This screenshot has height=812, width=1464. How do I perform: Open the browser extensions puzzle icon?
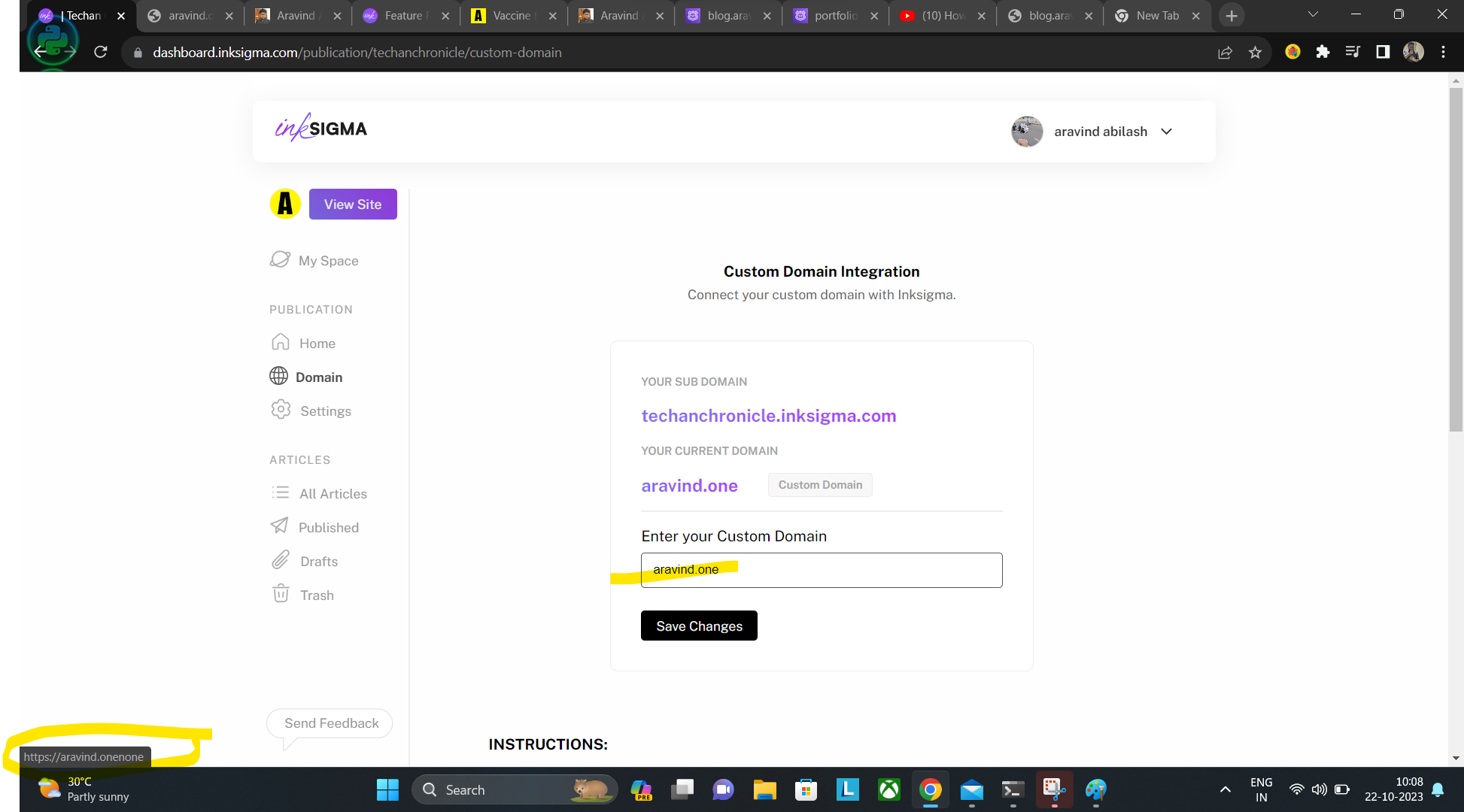coord(1323,52)
